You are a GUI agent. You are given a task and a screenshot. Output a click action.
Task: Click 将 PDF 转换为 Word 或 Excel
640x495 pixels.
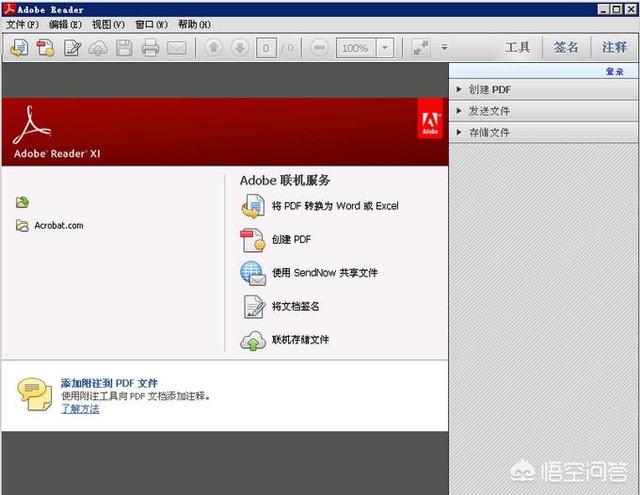point(335,206)
